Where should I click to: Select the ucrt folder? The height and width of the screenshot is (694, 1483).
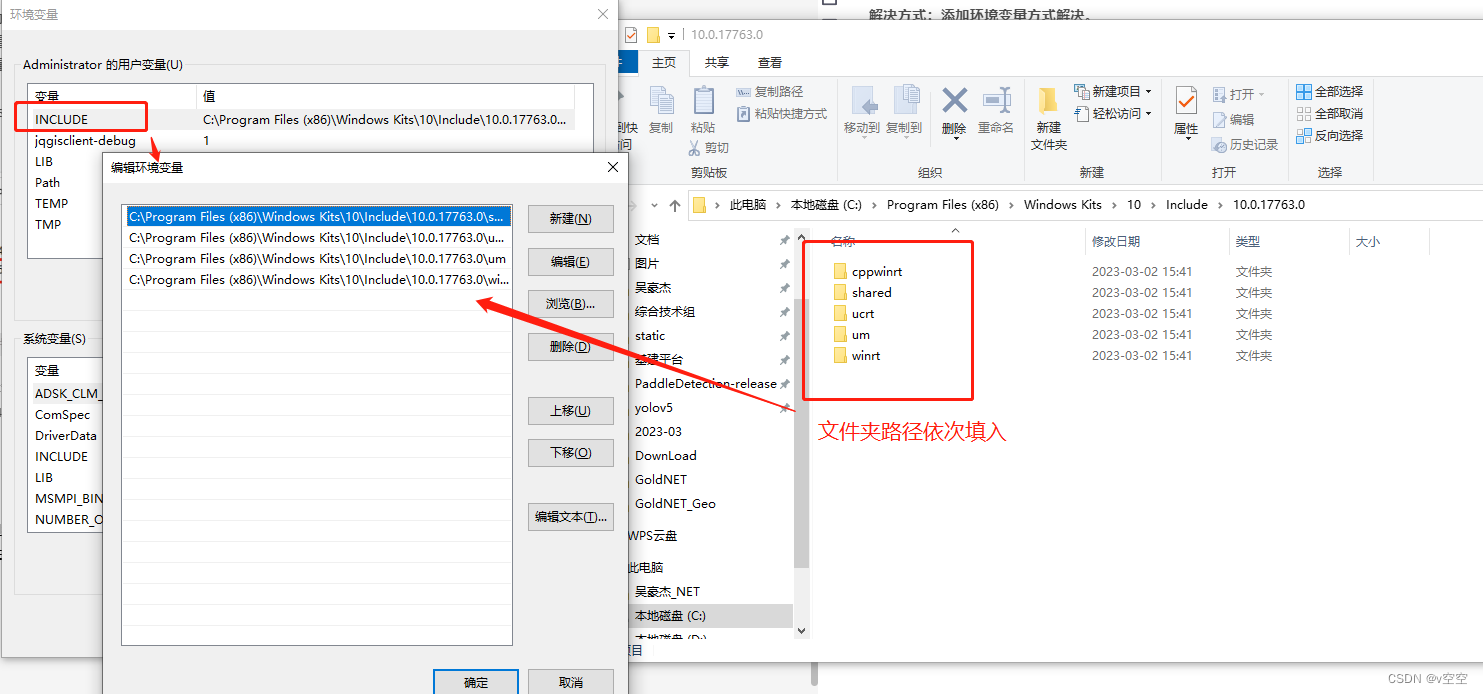click(x=863, y=314)
